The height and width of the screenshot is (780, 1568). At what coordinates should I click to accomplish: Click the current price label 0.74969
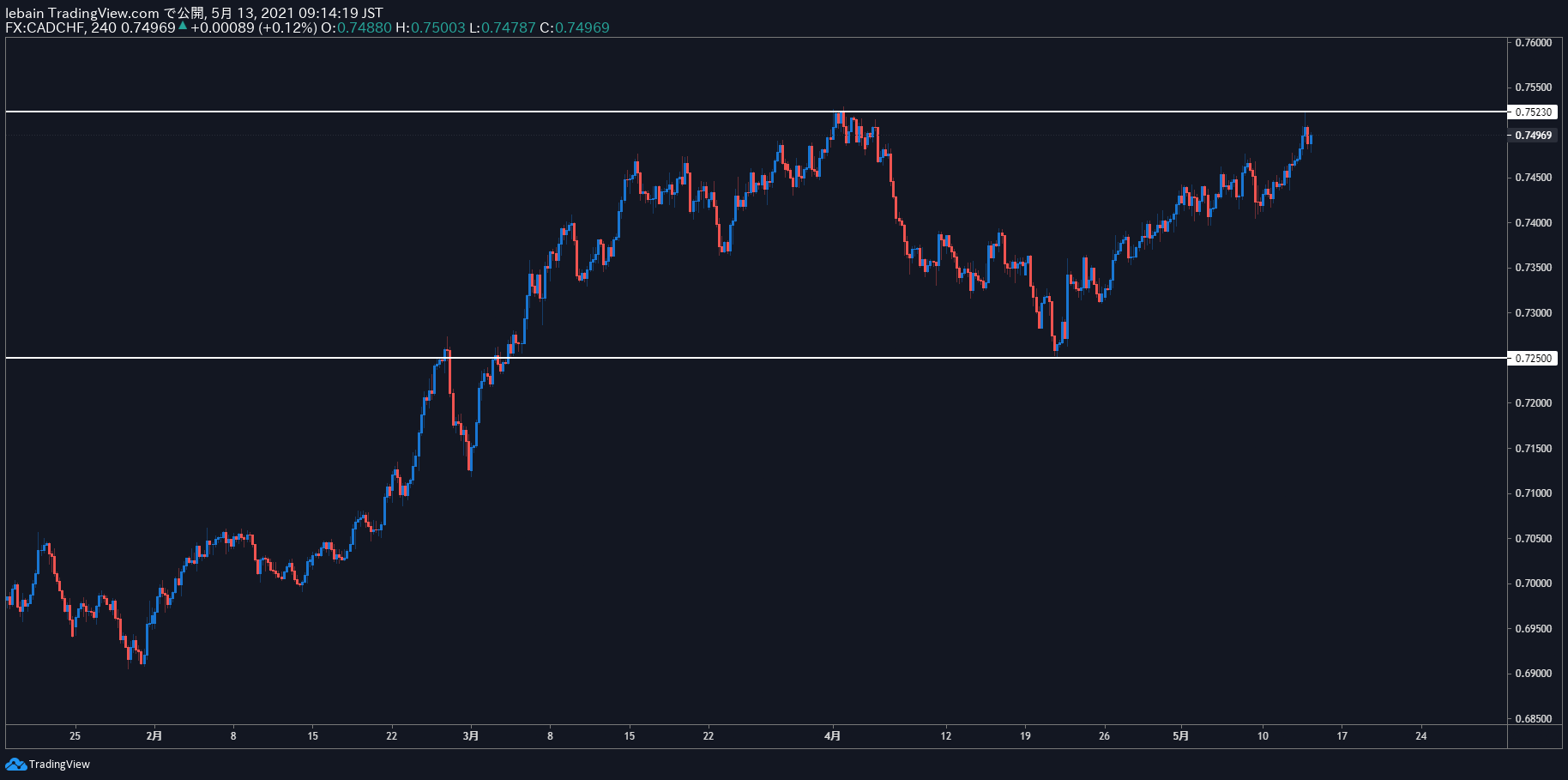point(1534,136)
